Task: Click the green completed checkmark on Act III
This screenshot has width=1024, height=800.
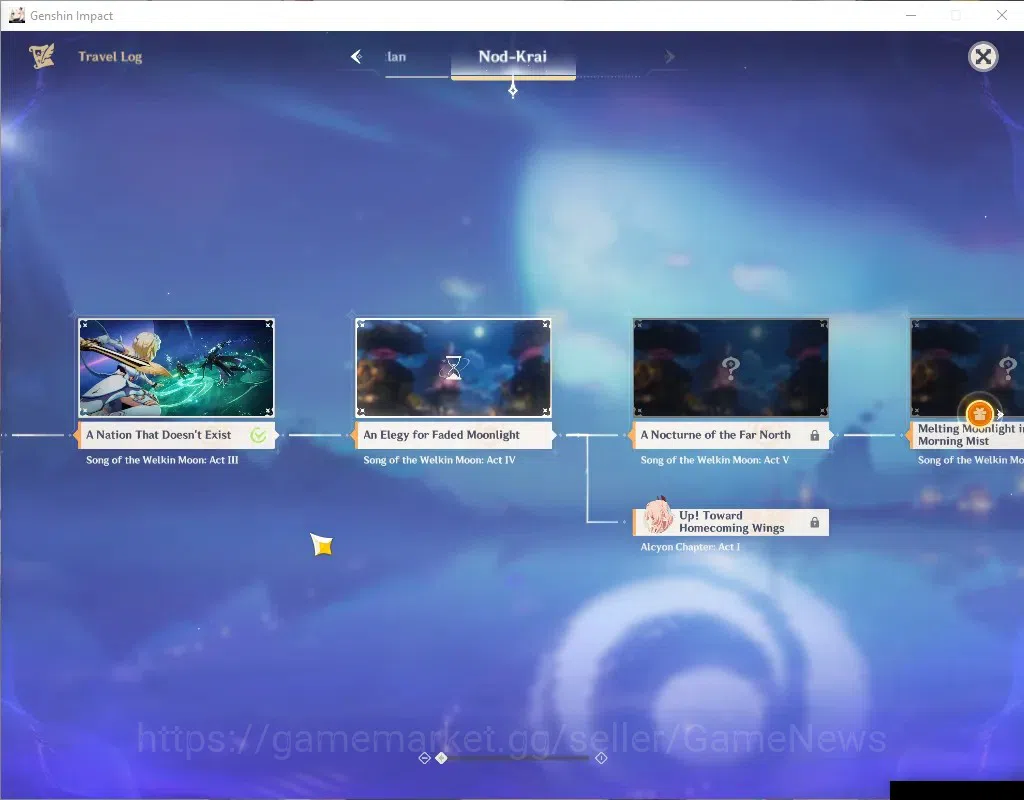Action: [259, 435]
